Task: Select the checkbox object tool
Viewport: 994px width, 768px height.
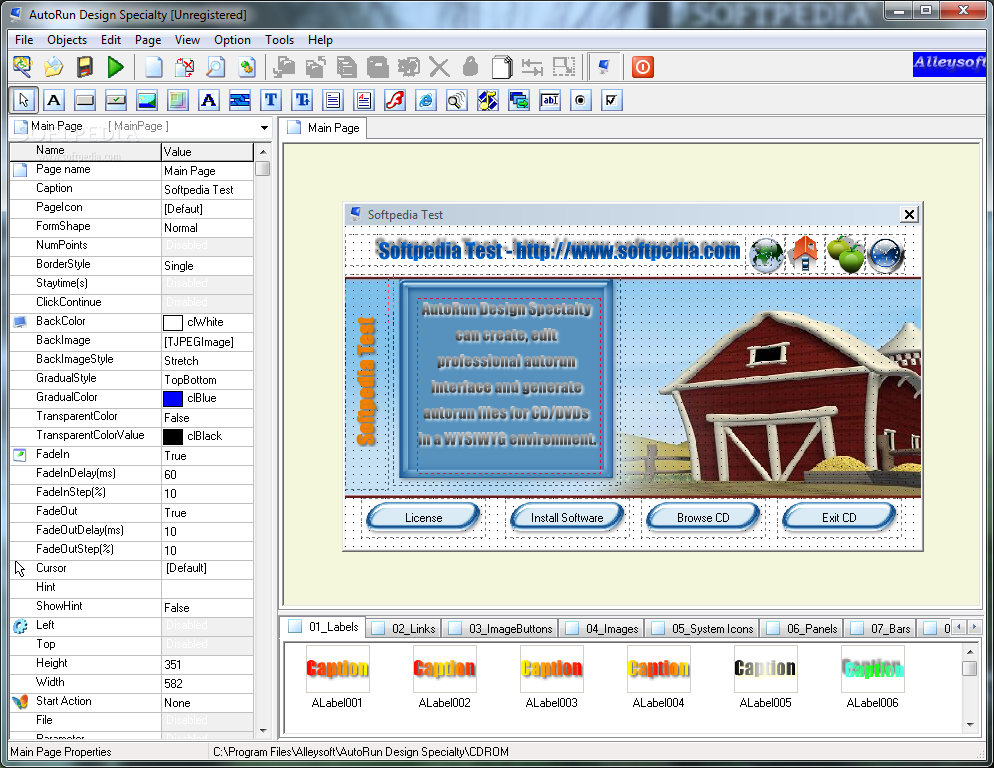Action: click(x=611, y=100)
